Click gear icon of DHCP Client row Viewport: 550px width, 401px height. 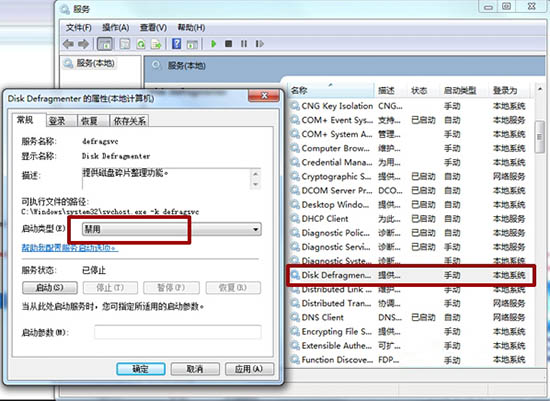pyautogui.click(x=295, y=219)
